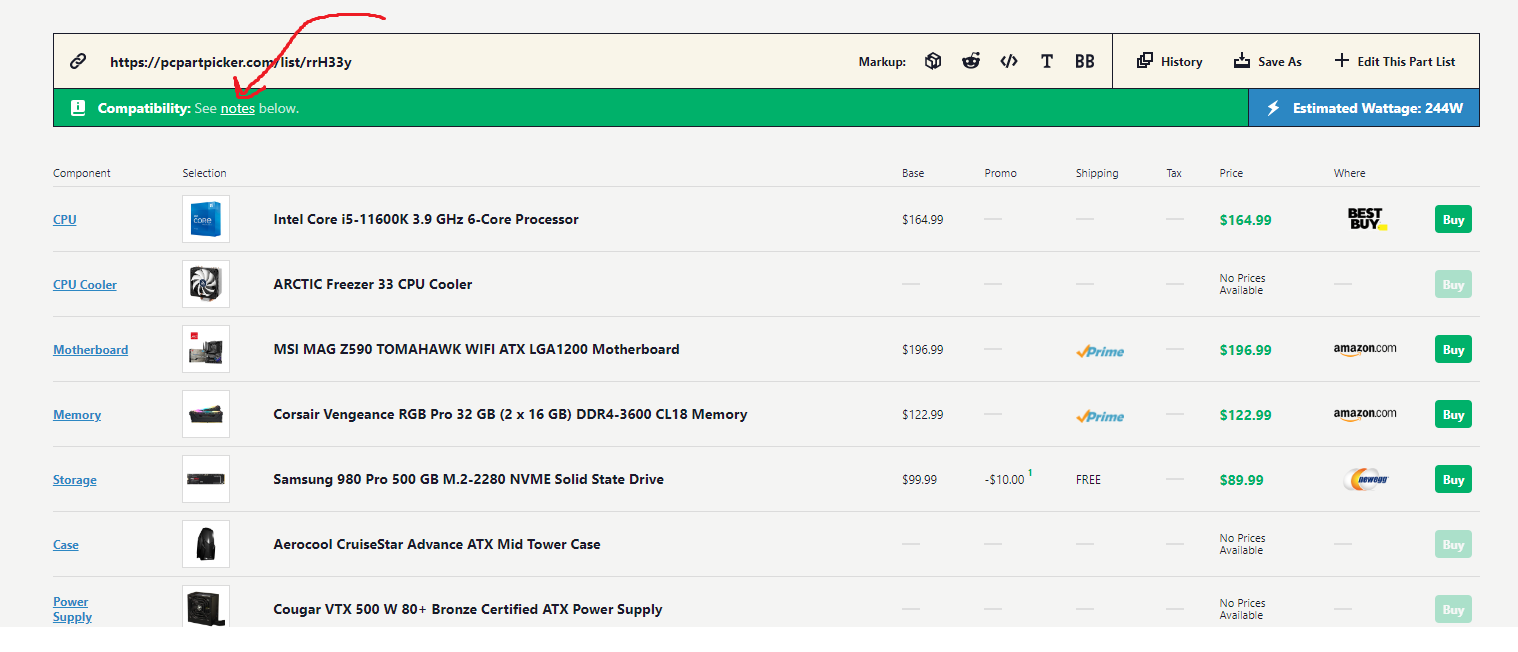This screenshot has height=652, width=1518.
Task: Open list History
Action: point(1170,61)
